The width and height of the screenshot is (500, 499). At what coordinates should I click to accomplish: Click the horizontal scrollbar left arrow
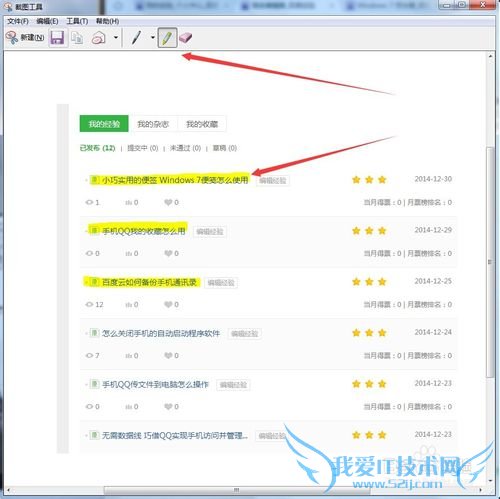click(x=8, y=490)
